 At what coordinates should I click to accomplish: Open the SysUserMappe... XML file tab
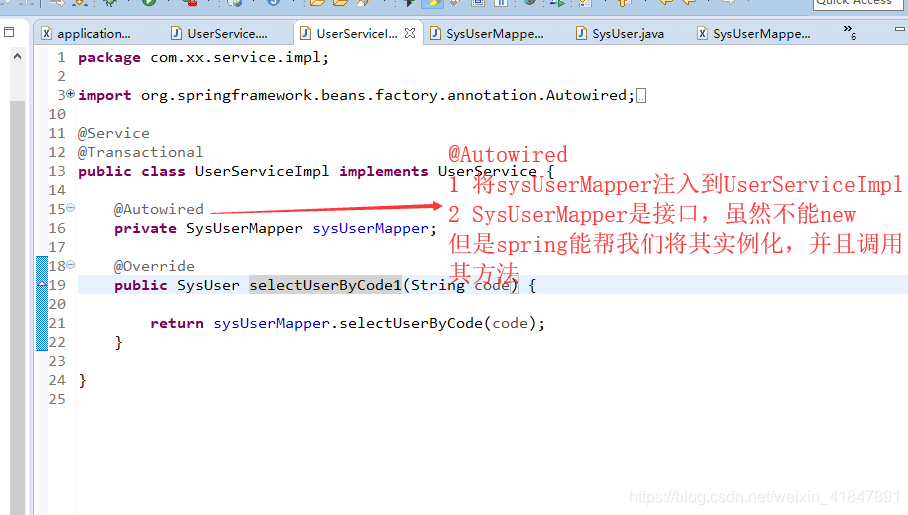point(755,34)
